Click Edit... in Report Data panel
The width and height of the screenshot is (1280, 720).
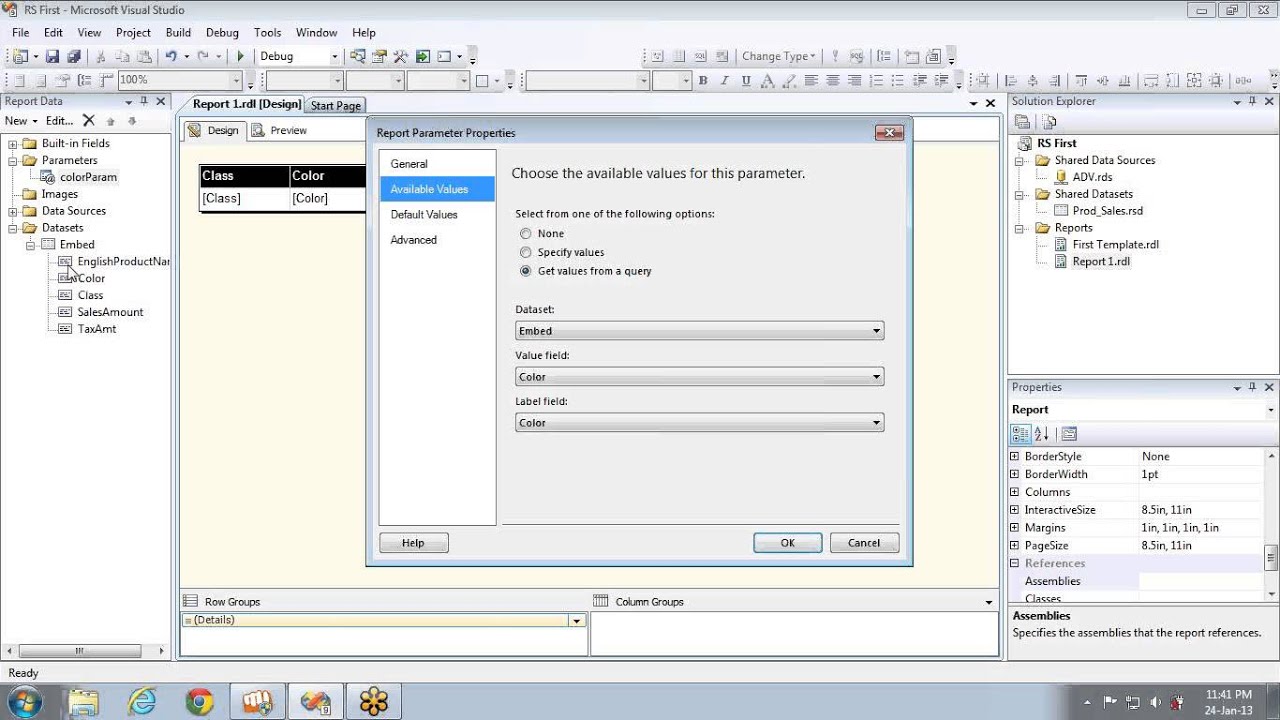coord(59,121)
